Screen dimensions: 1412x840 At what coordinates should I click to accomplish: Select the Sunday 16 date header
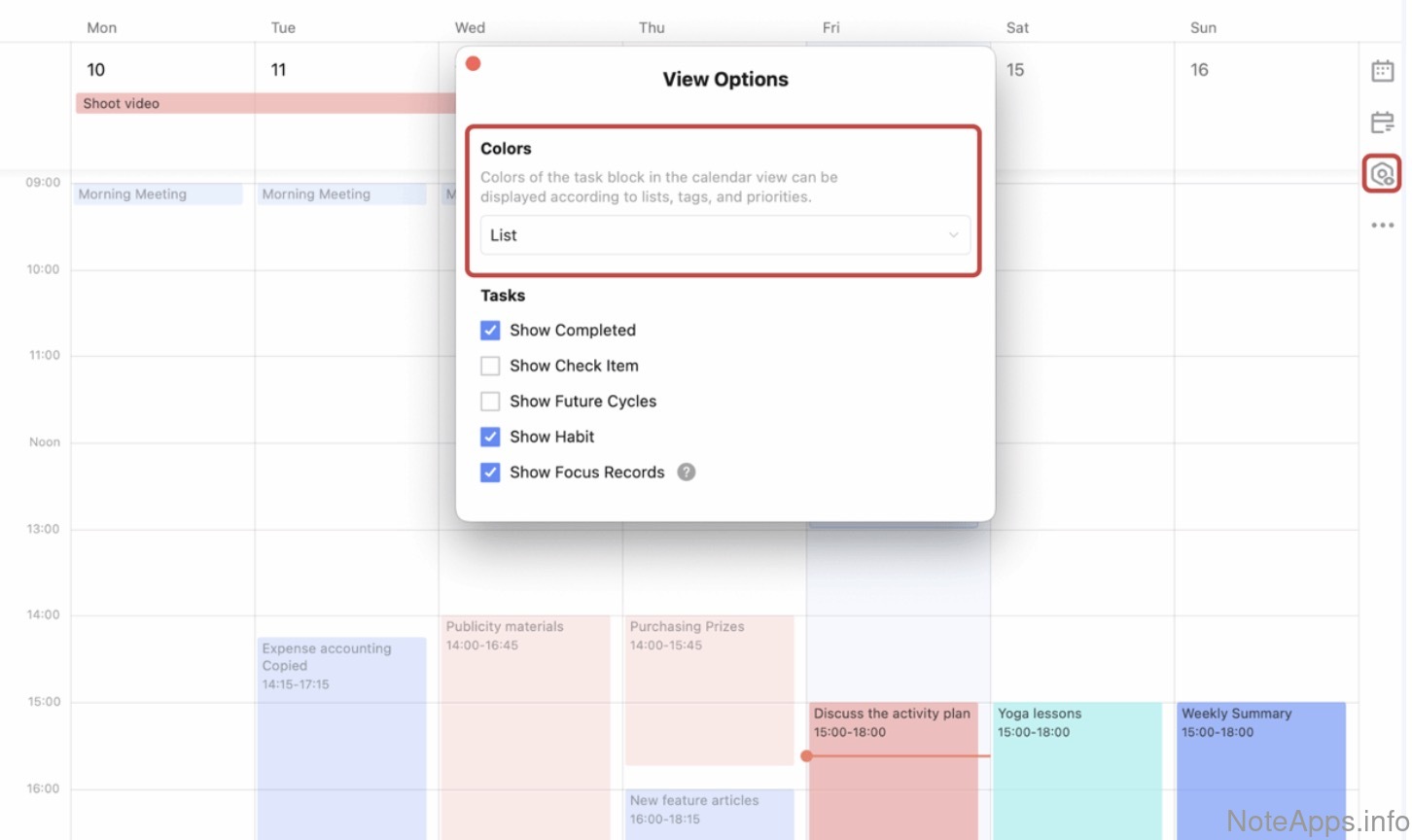pos(1199,70)
